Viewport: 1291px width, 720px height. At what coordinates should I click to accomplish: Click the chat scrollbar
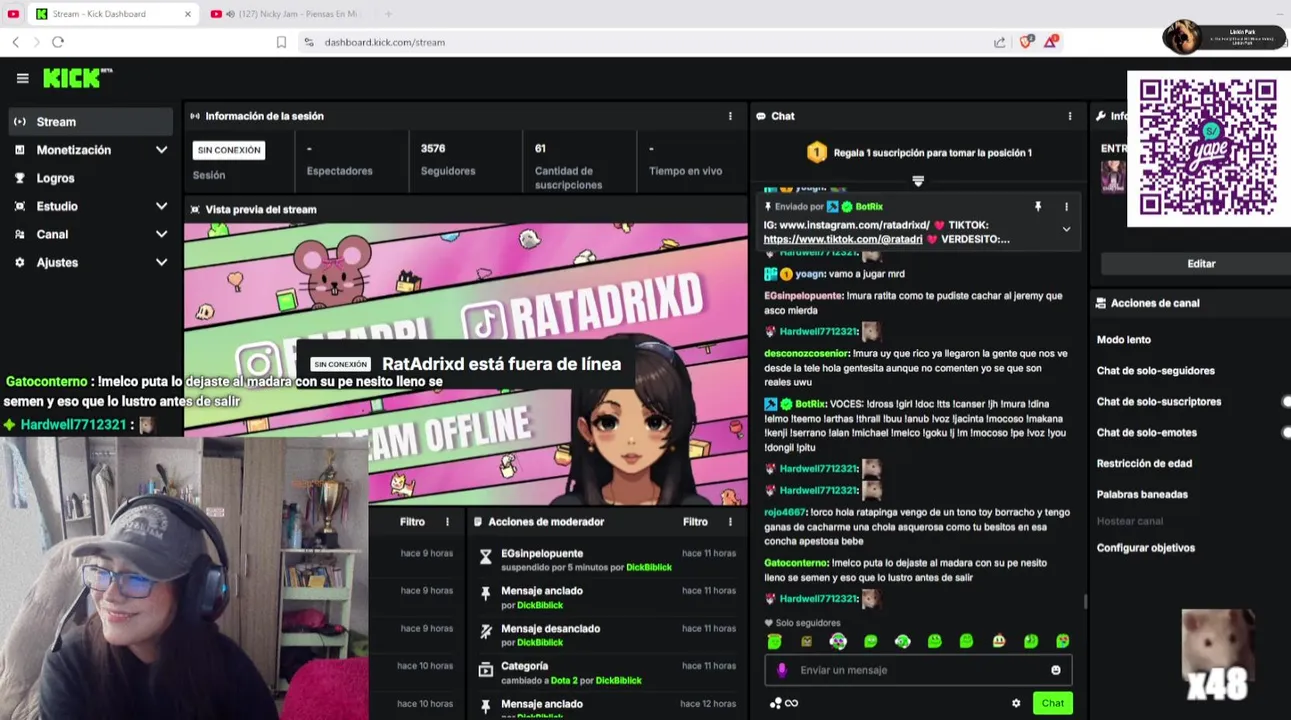1085,602
